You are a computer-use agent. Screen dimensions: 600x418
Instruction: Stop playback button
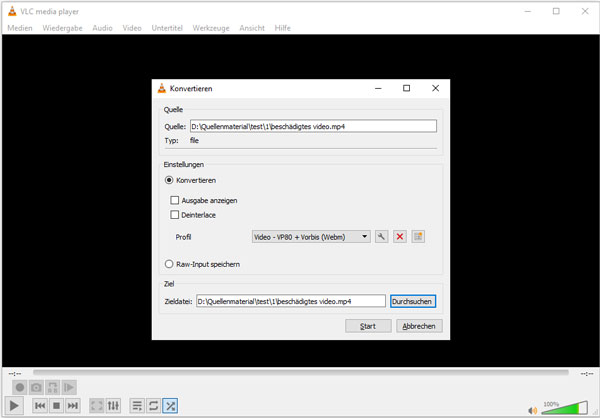pos(56,405)
